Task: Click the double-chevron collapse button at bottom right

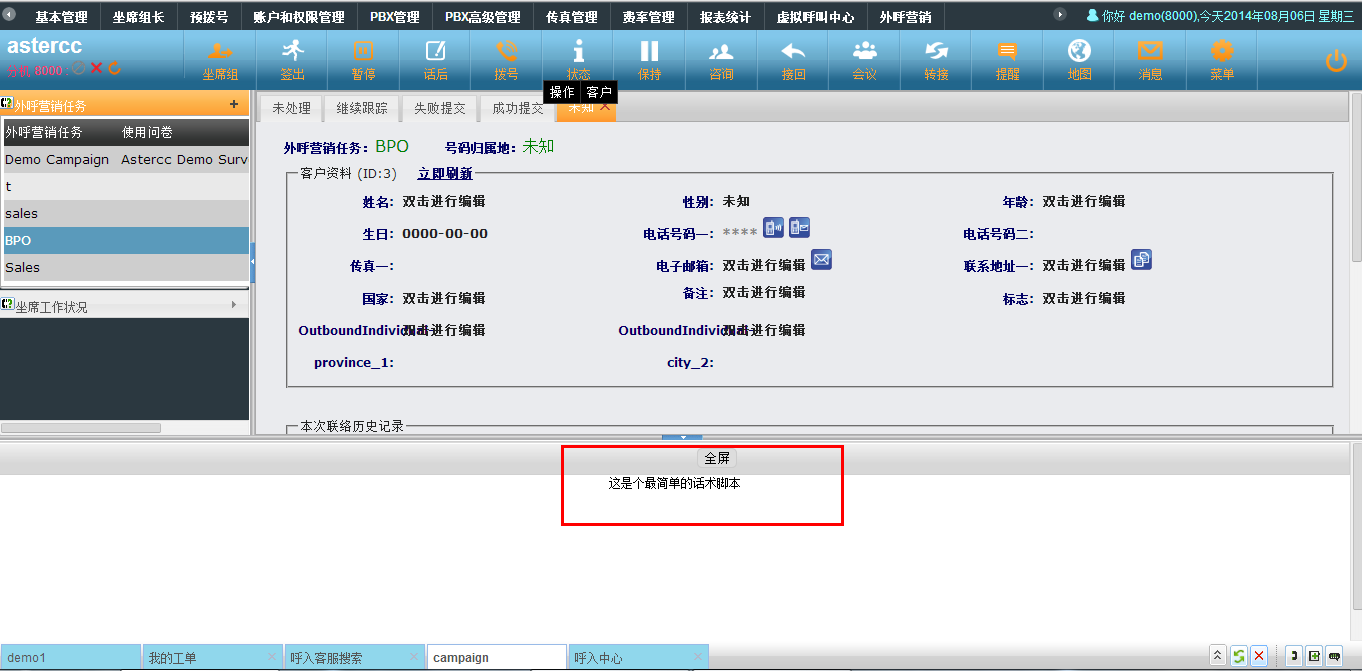Action: pos(1217,656)
